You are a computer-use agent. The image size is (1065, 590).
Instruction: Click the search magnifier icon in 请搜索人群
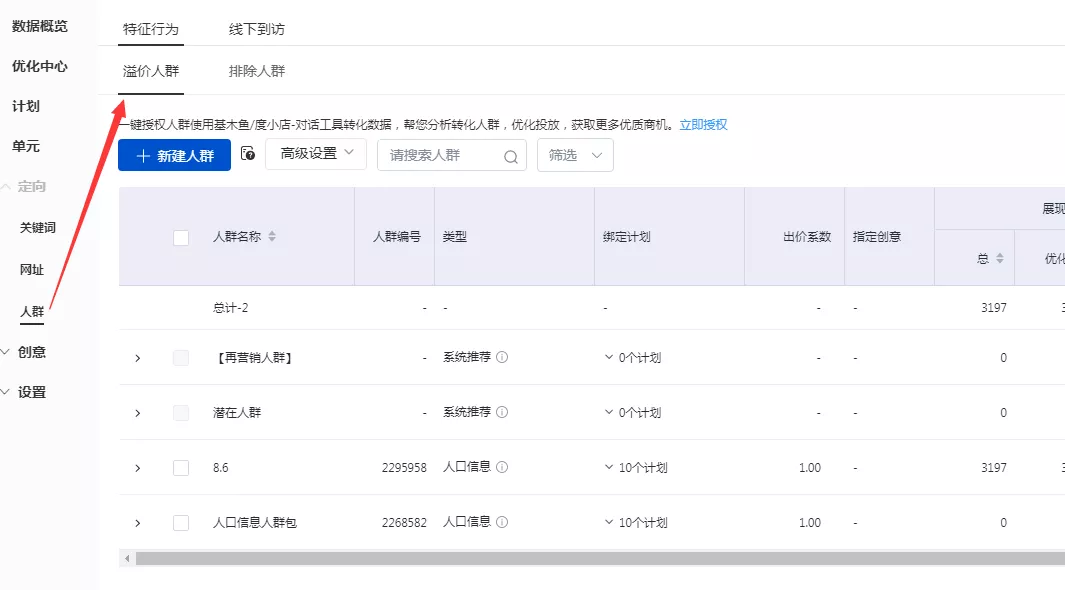click(x=511, y=157)
